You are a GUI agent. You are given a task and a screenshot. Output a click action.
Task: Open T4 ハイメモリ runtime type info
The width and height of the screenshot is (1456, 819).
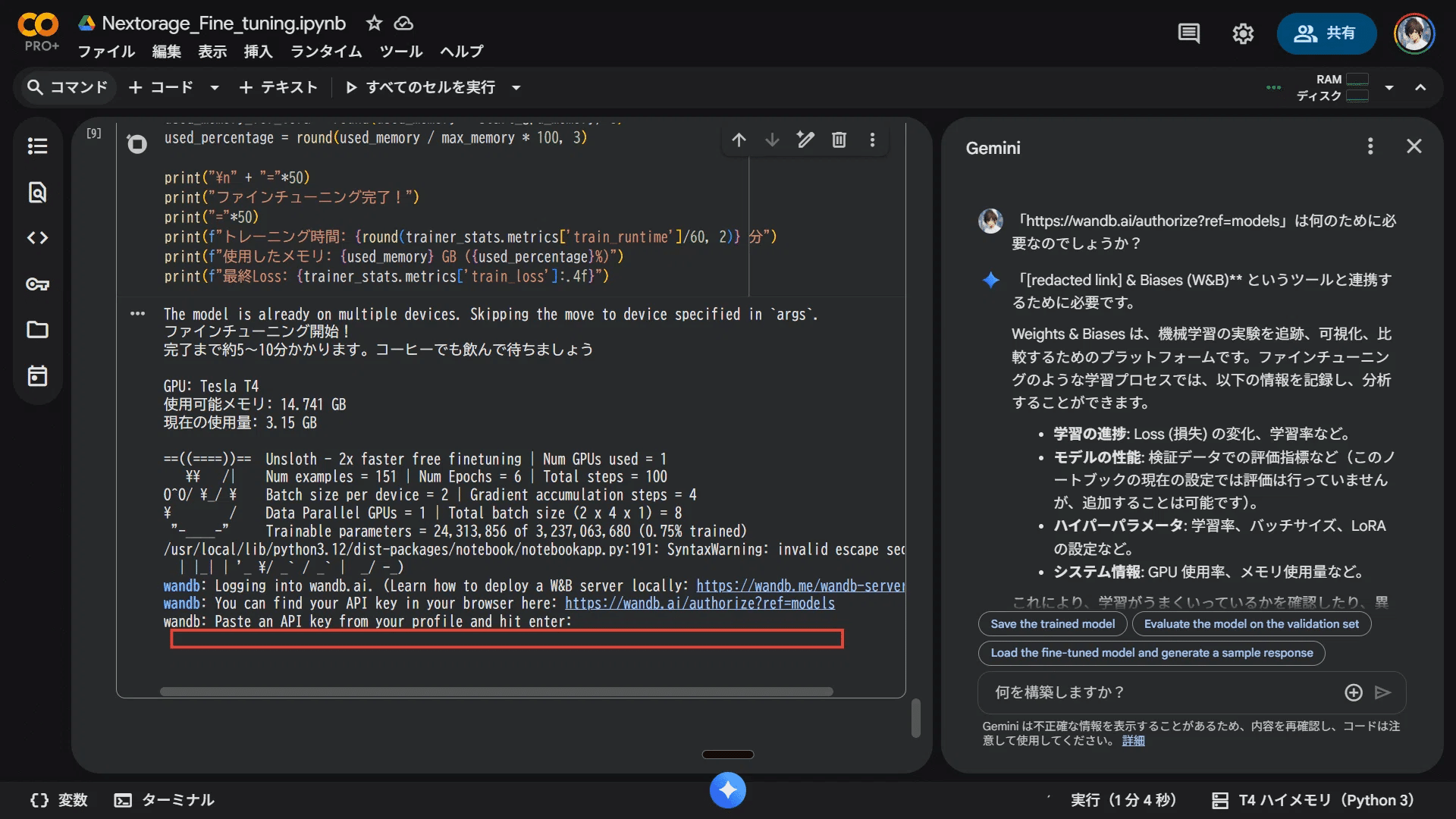coord(1313,800)
